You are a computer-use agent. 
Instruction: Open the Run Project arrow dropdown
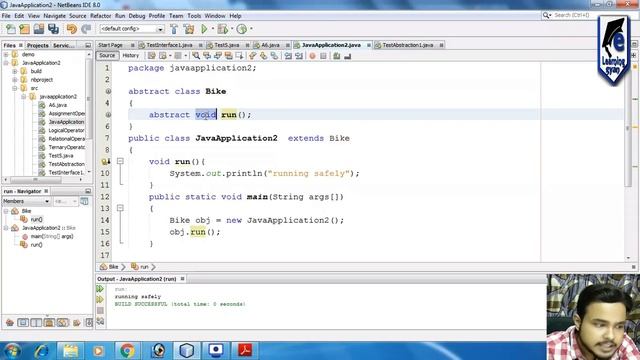click(x=212, y=29)
